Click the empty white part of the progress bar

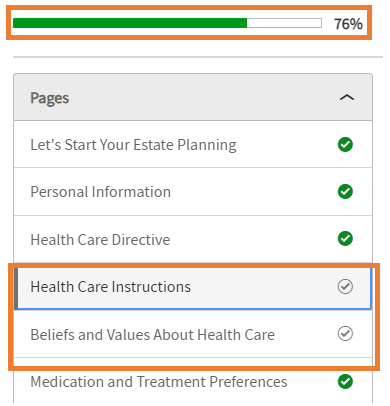click(284, 23)
